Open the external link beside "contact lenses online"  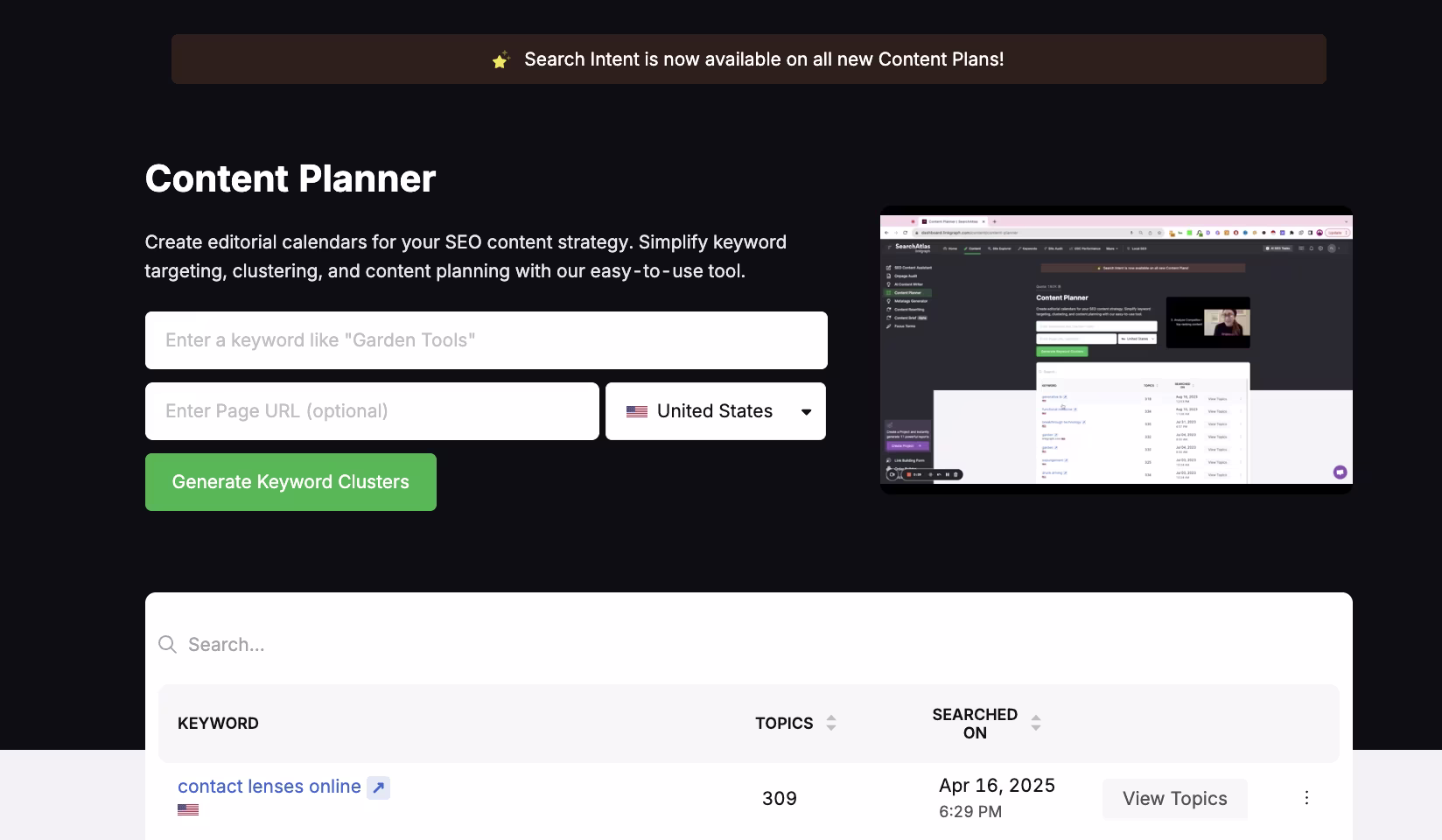coord(377,787)
